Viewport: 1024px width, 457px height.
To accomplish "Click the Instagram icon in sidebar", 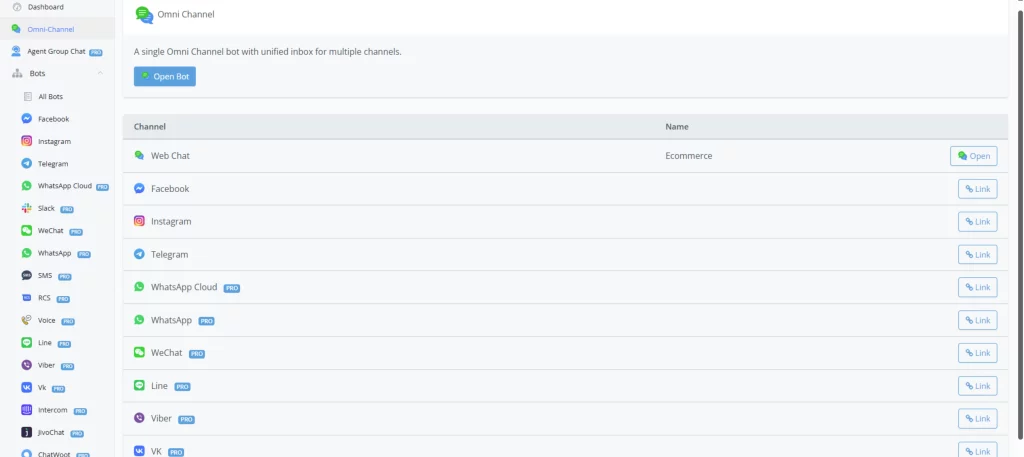I will [x=27, y=141].
